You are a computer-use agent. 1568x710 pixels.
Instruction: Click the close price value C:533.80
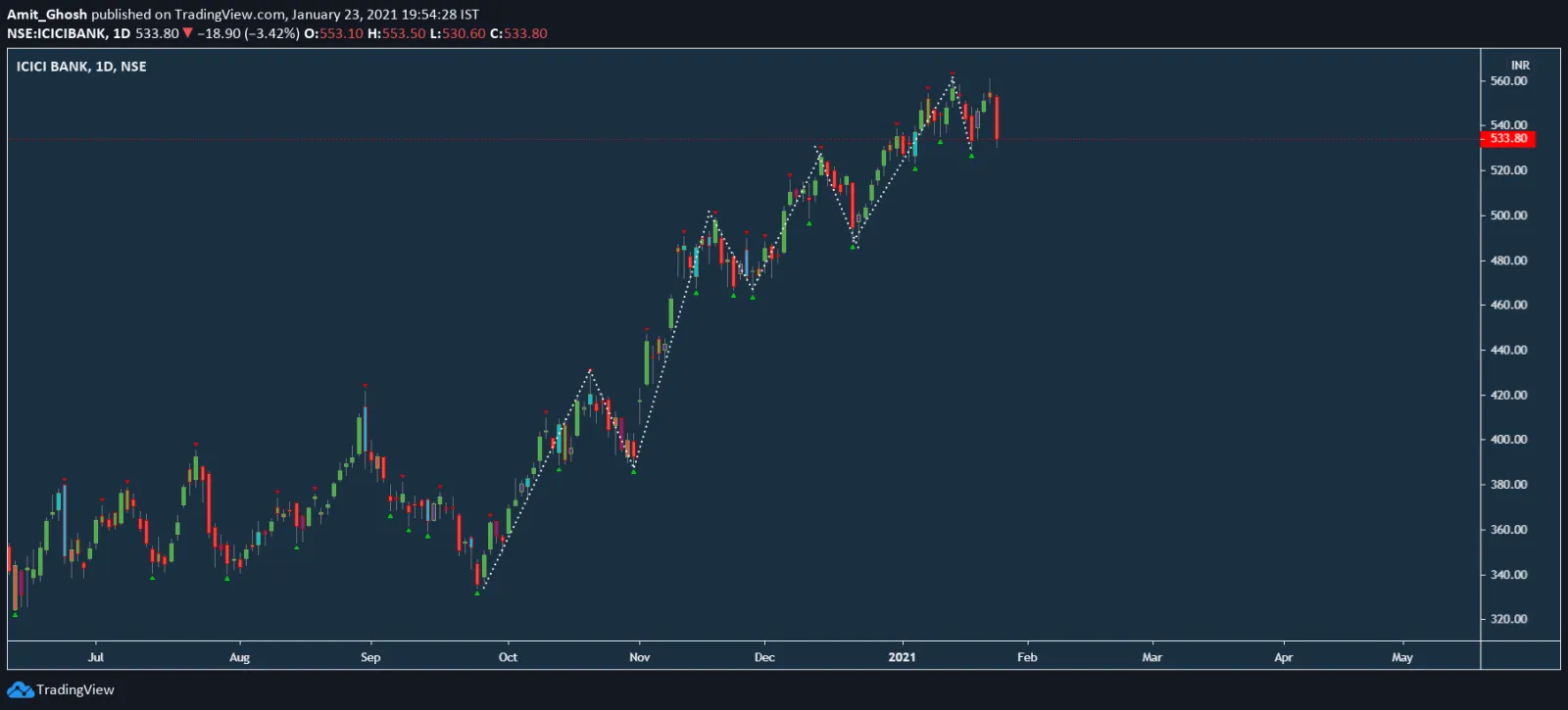(x=518, y=33)
